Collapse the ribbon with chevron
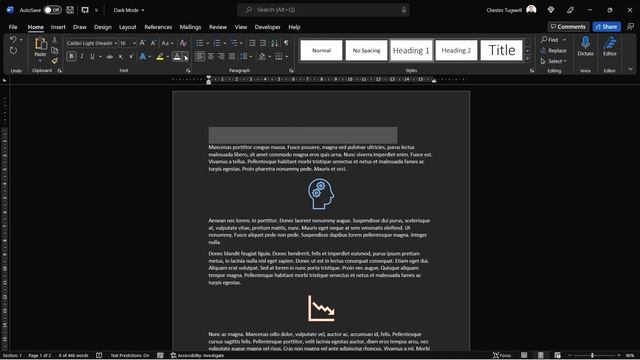The width and height of the screenshot is (640, 360). (630, 69)
